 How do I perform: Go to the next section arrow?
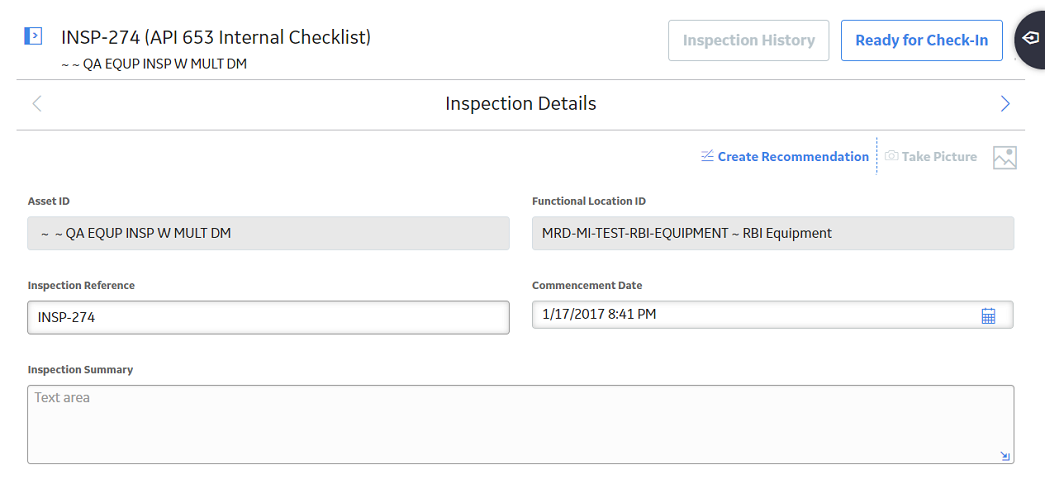click(1005, 104)
